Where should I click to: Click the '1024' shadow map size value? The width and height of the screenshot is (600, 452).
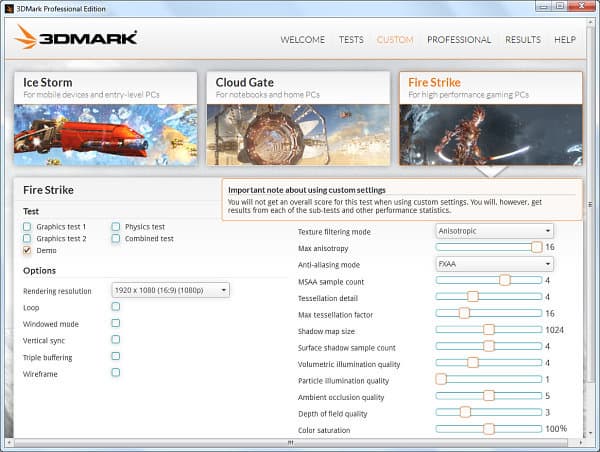554,330
